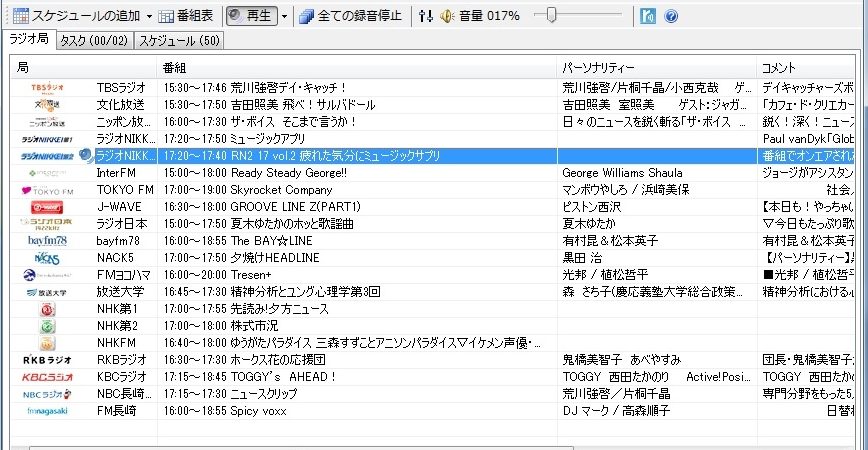Image resolution: width=868 pixels, height=450 pixels.
Task: Click the NACK5 station logo
Action: click(x=47, y=258)
